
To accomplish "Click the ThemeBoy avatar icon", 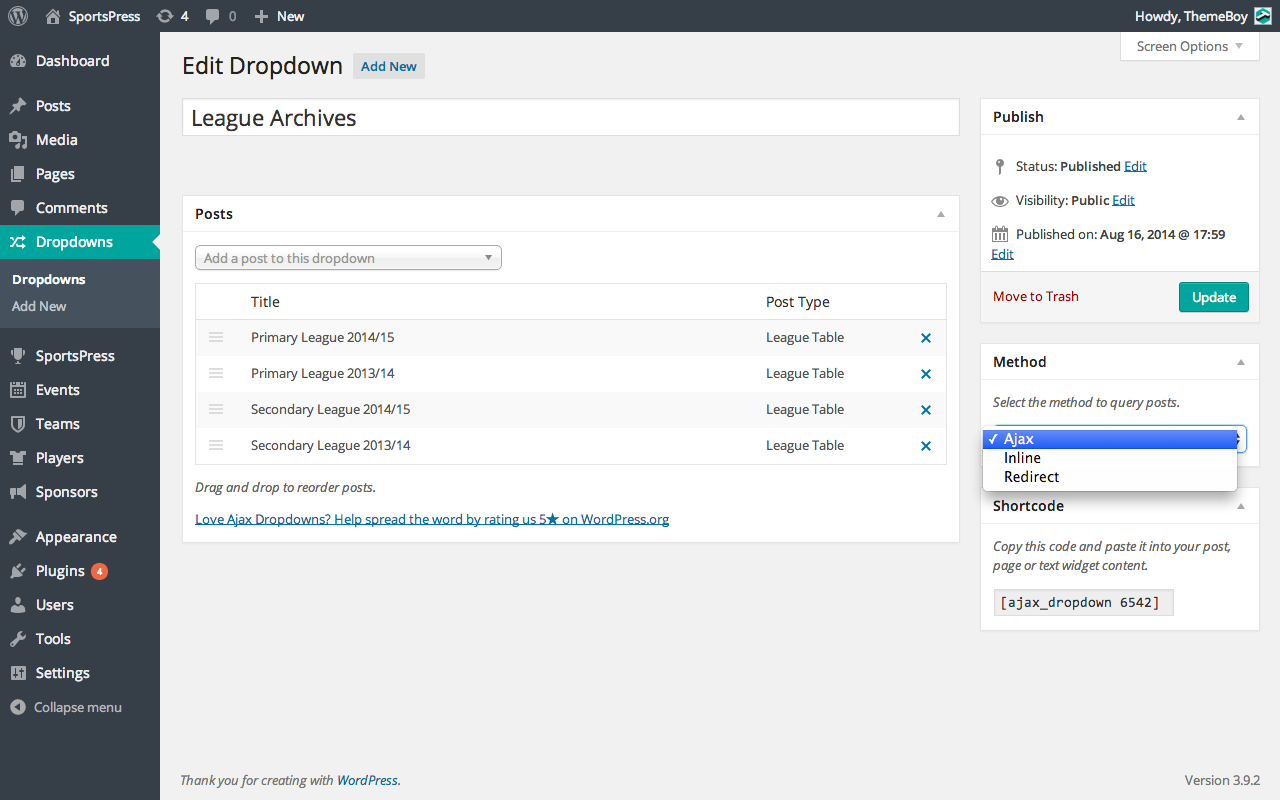I will (x=1263, y=16).
